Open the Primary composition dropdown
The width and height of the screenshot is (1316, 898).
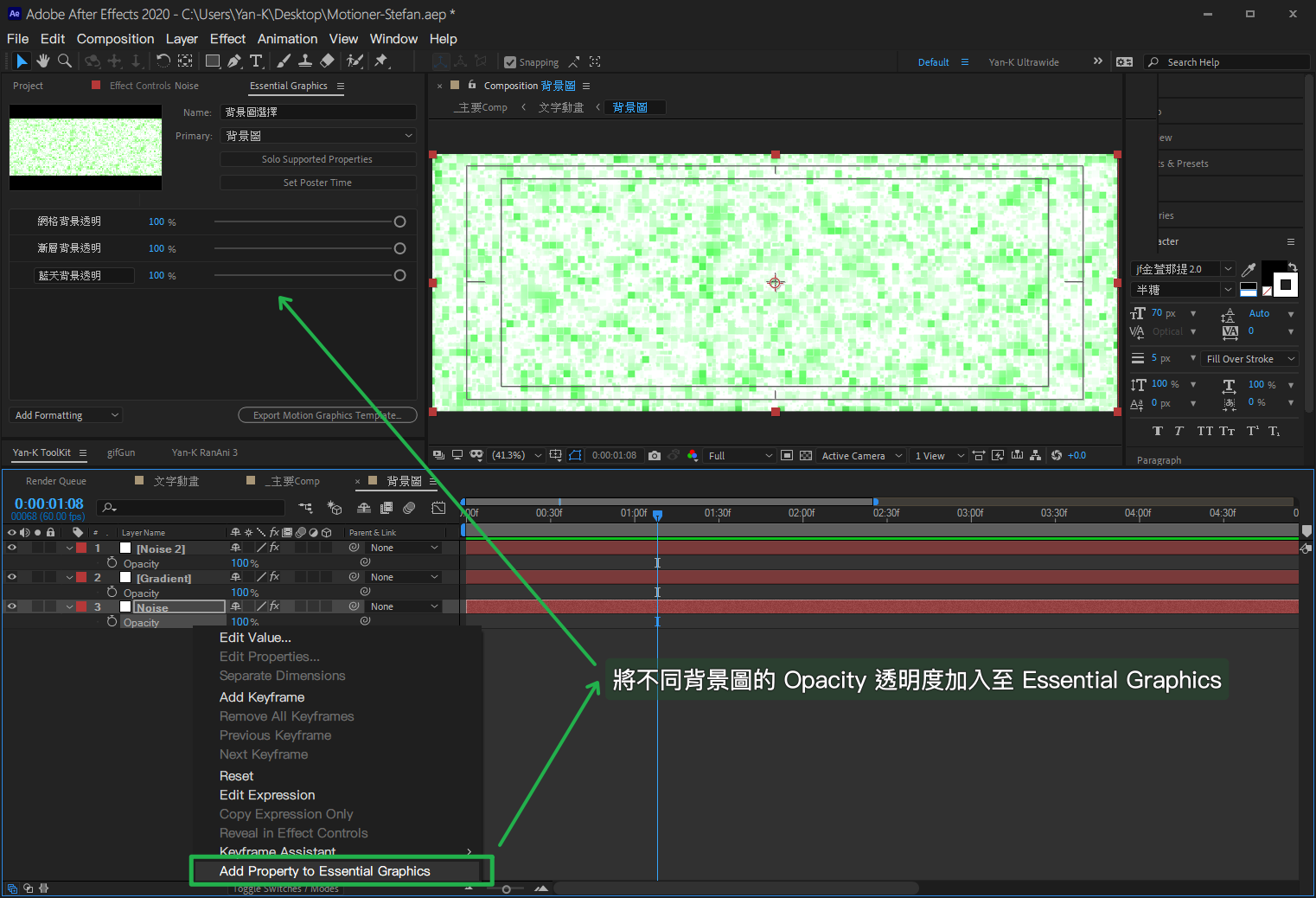pos(318,136)
